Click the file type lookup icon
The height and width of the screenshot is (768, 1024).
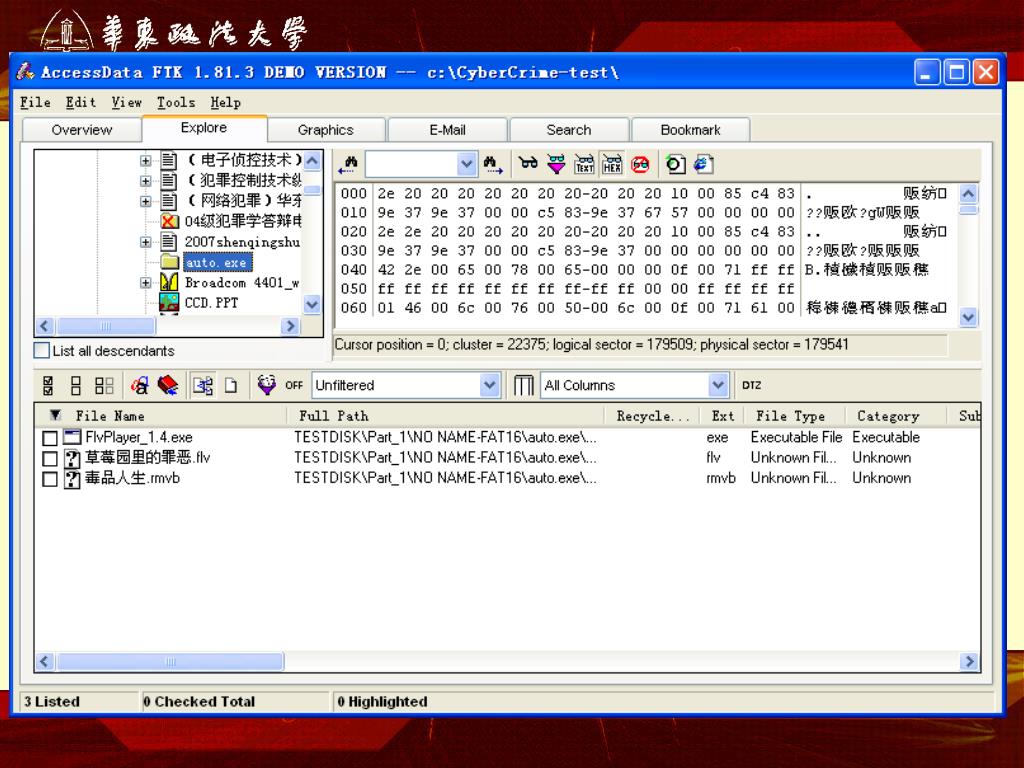(139, 385)
